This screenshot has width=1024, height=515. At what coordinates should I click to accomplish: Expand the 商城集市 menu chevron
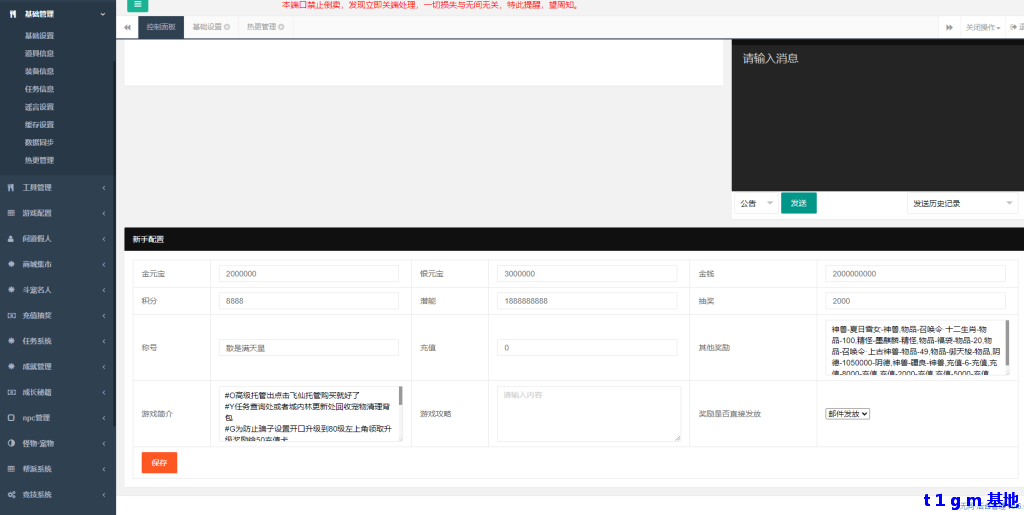[104, 264]
